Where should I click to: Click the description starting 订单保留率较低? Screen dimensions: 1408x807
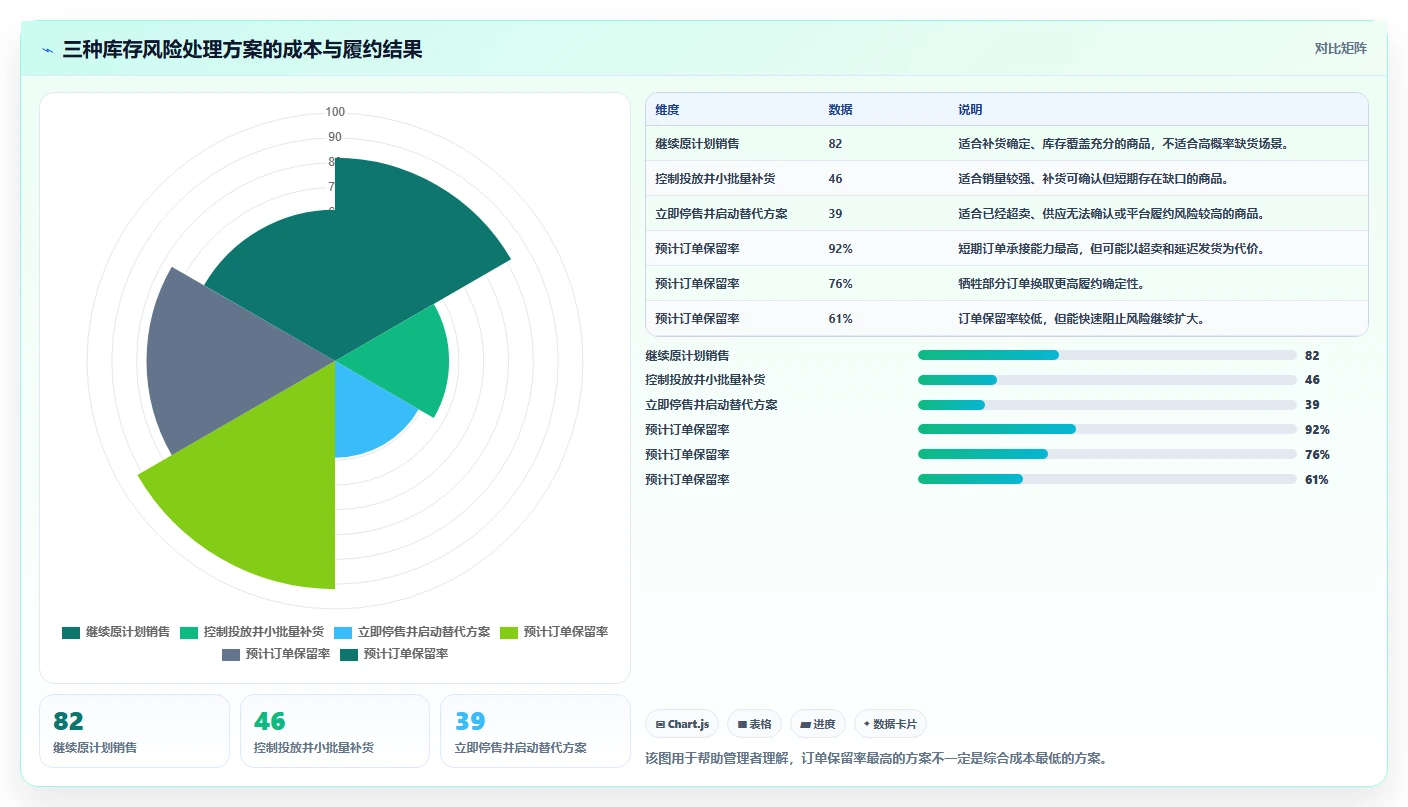1081,319
